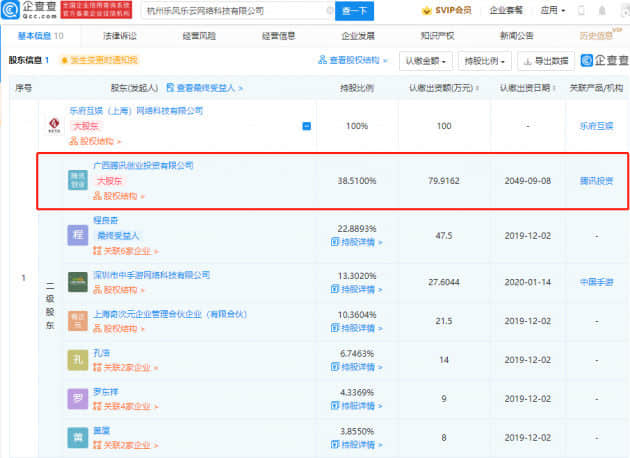
Task: Open 乐府互娱（上海）网络科技有限公司 company link
Action: tap(136, 110)
